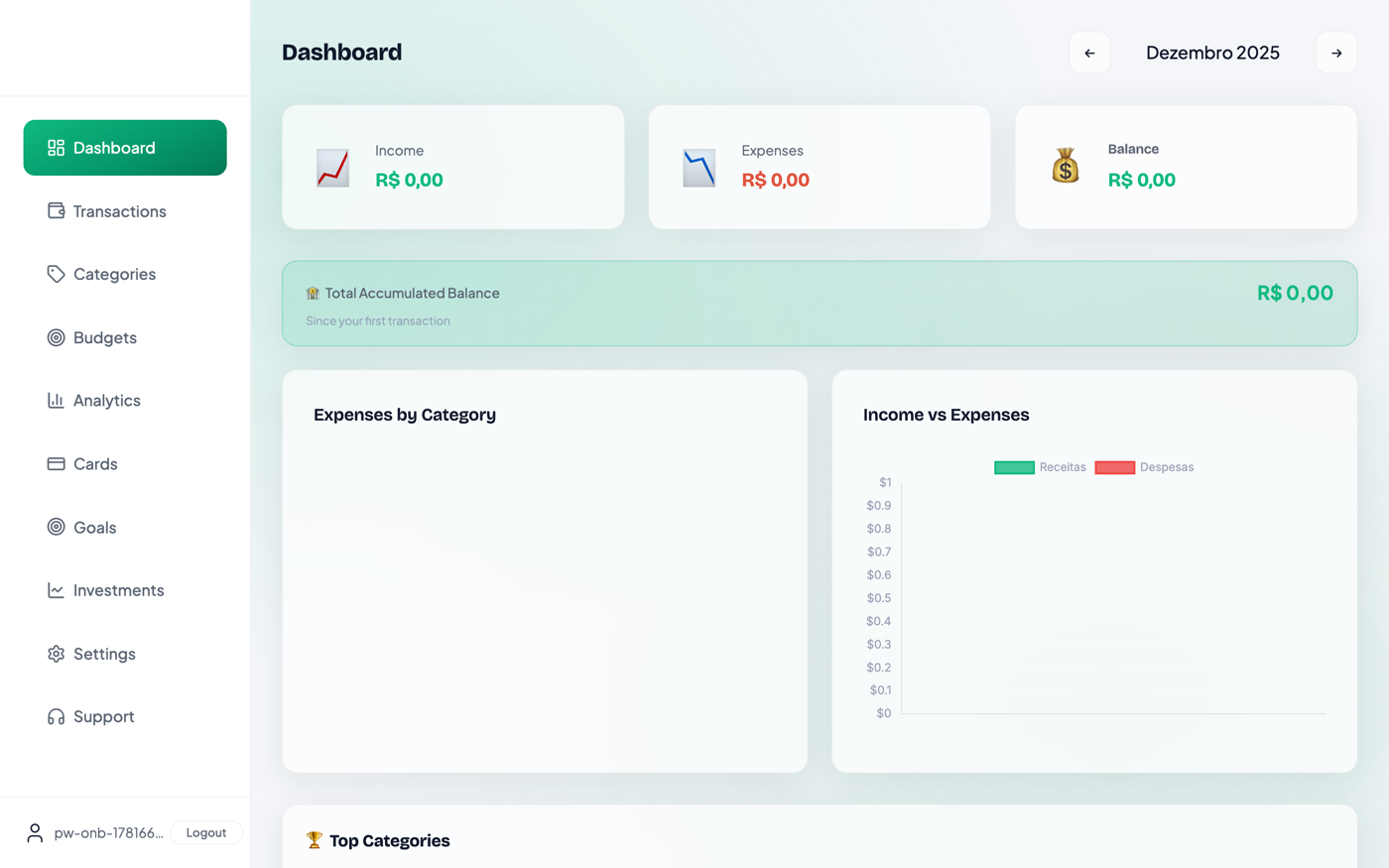Click the Balance card R$ 0,00 amount
This screenshot has width=1389, height=868.
click(1142, 180)
